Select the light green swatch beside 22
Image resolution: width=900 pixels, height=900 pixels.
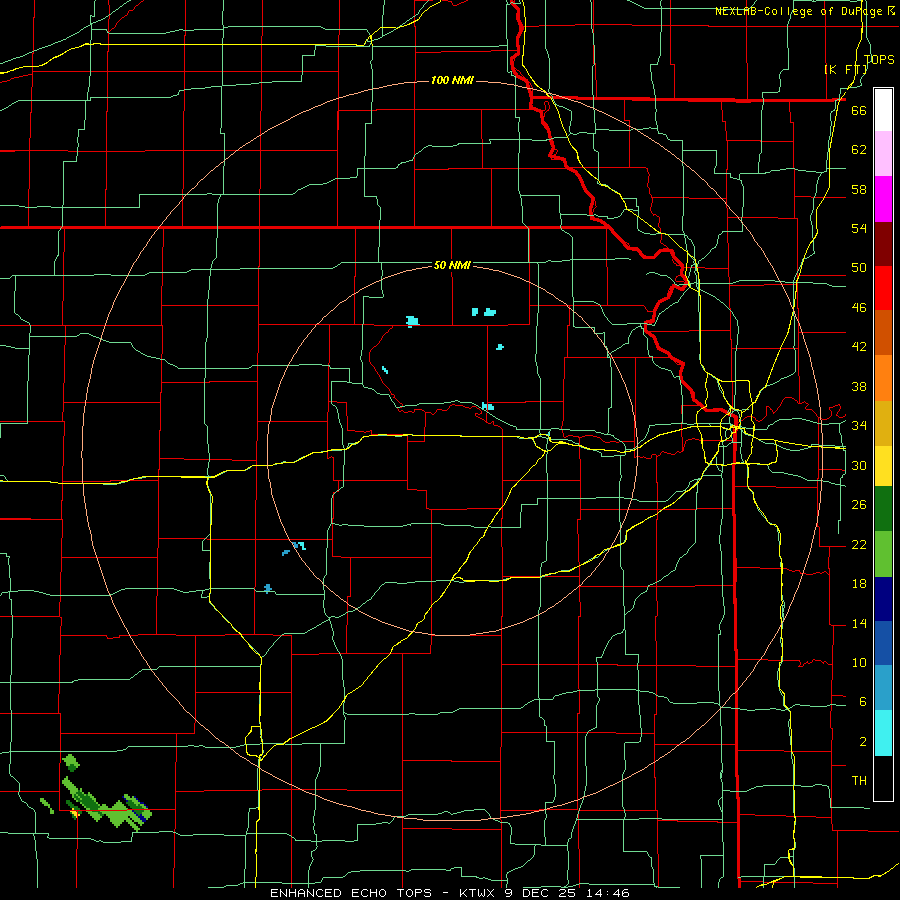[x=883, y=554]
